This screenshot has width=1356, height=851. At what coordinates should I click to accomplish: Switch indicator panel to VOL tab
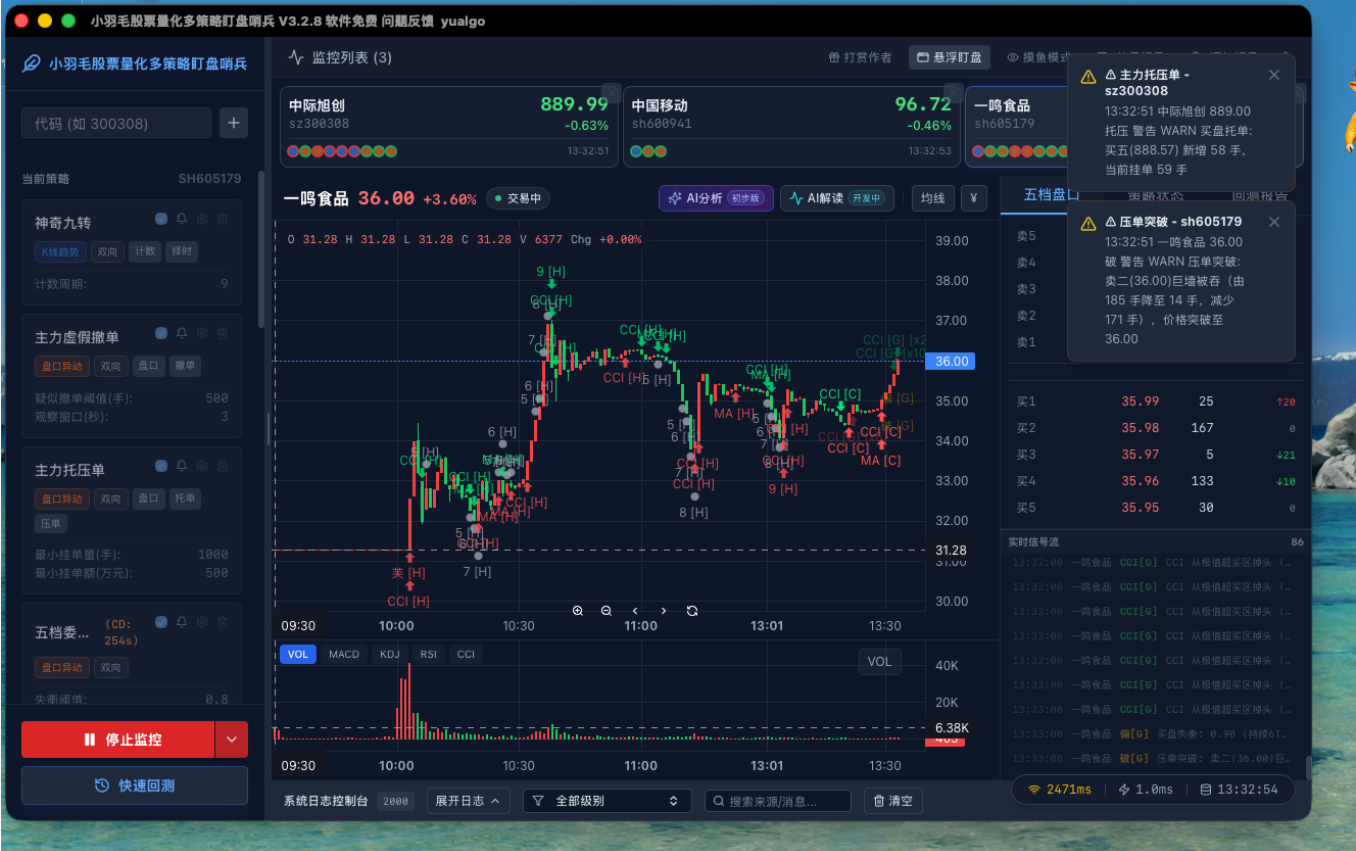[x=298, y=654]
